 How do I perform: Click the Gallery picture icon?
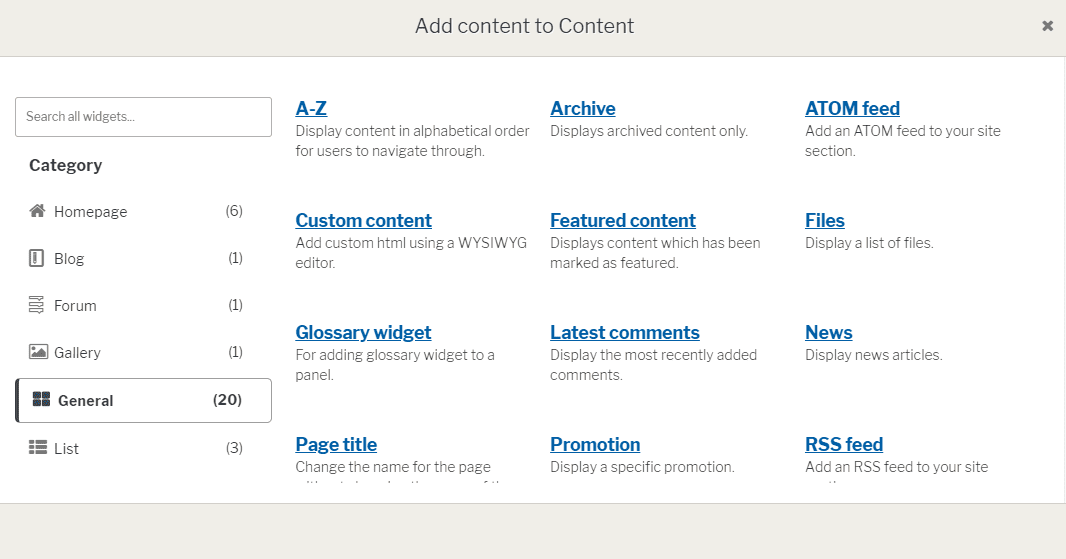38,352
